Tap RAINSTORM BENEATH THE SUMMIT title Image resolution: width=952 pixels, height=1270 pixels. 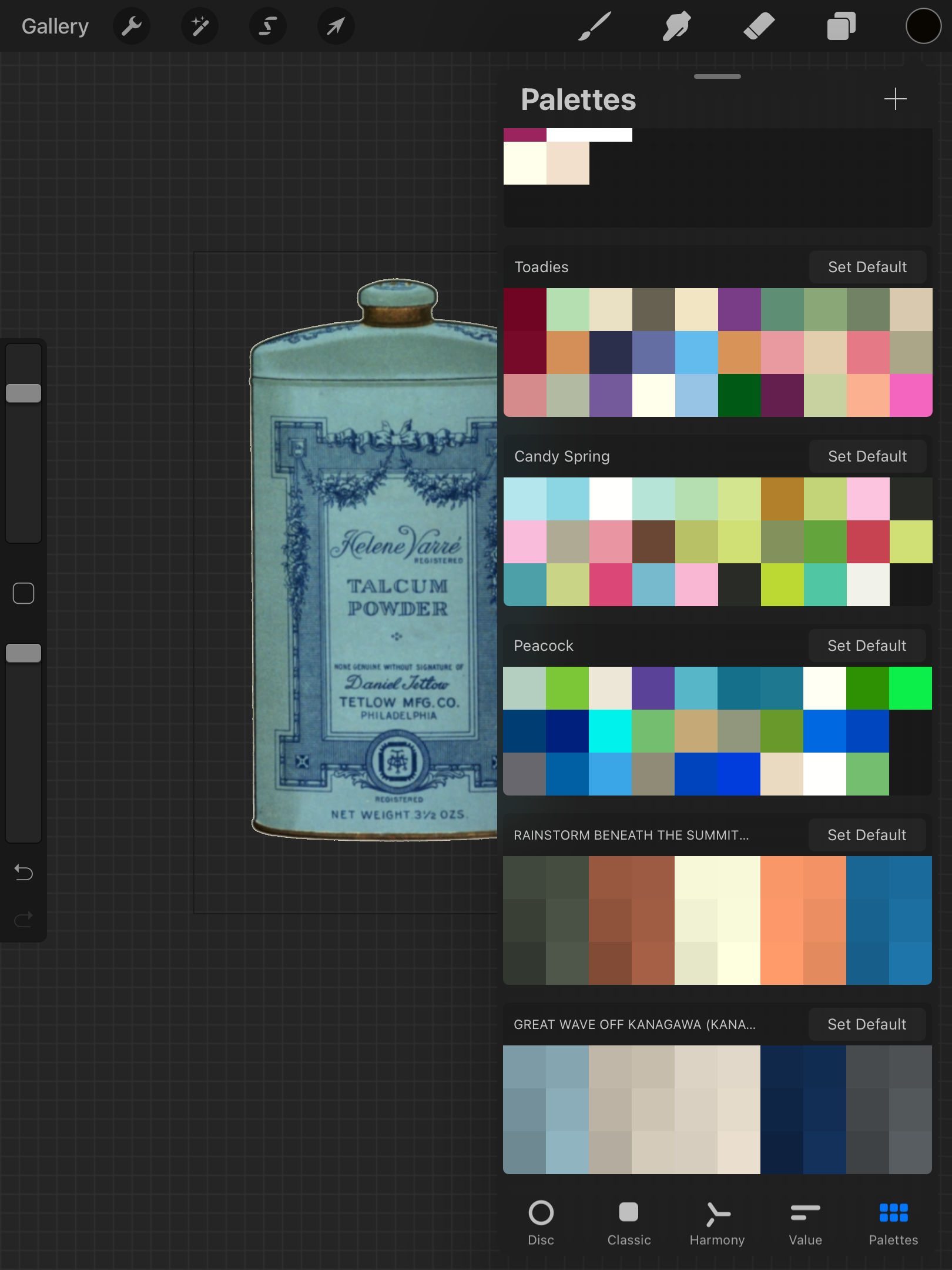[x=631, y=835]
